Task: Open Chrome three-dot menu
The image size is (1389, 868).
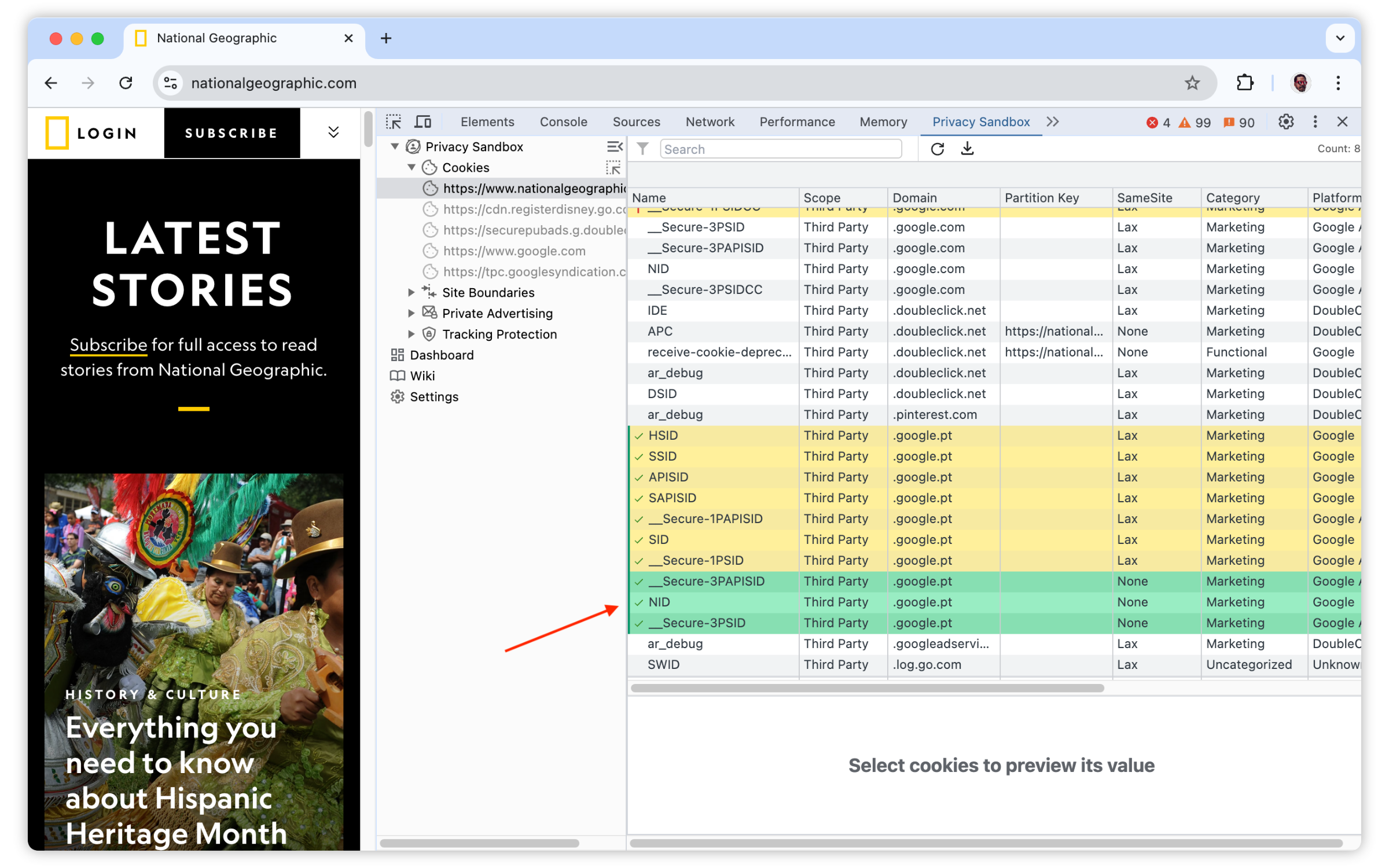Action: pos(1338,83)
